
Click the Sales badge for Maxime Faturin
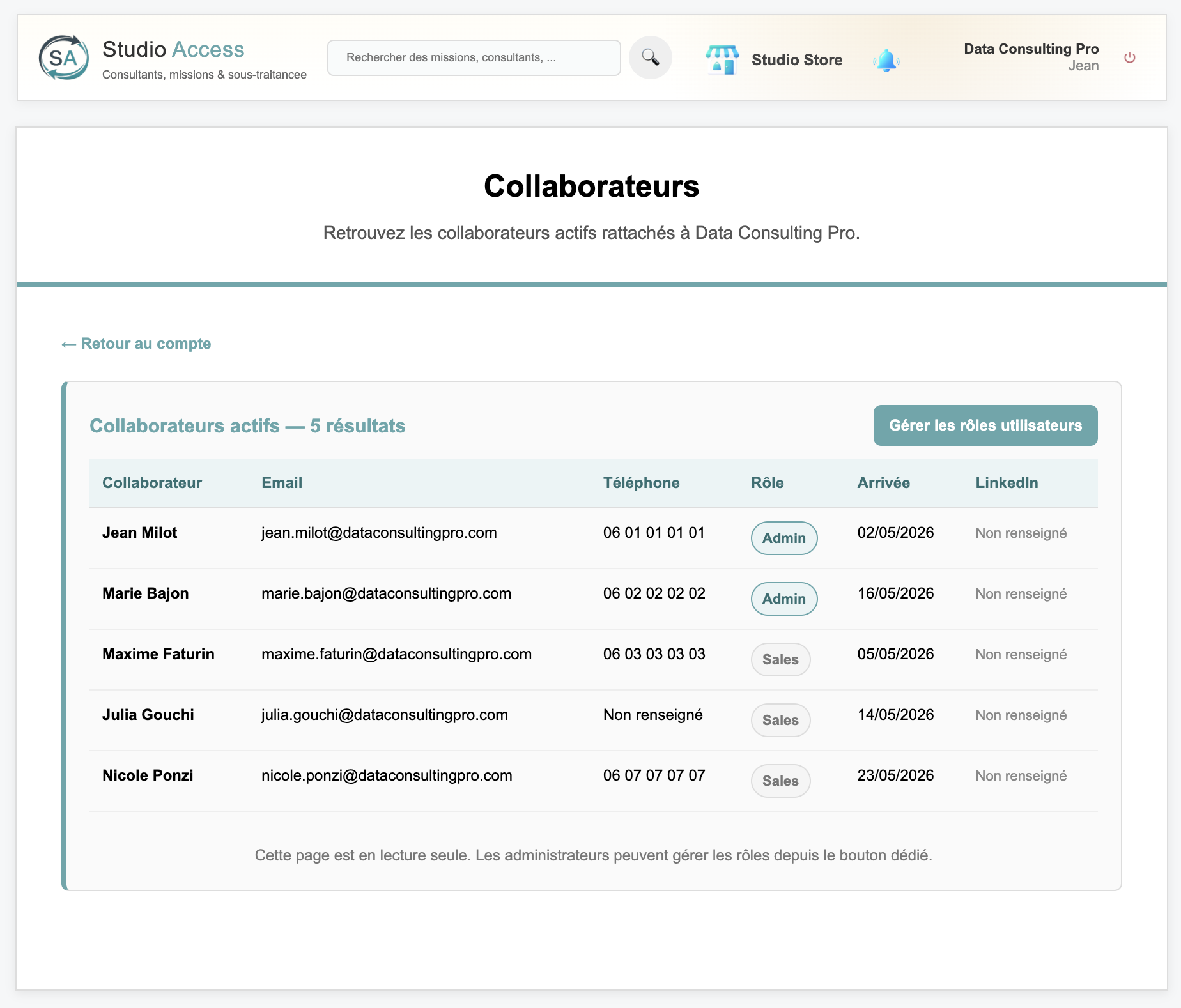click(x=780, y=660)
